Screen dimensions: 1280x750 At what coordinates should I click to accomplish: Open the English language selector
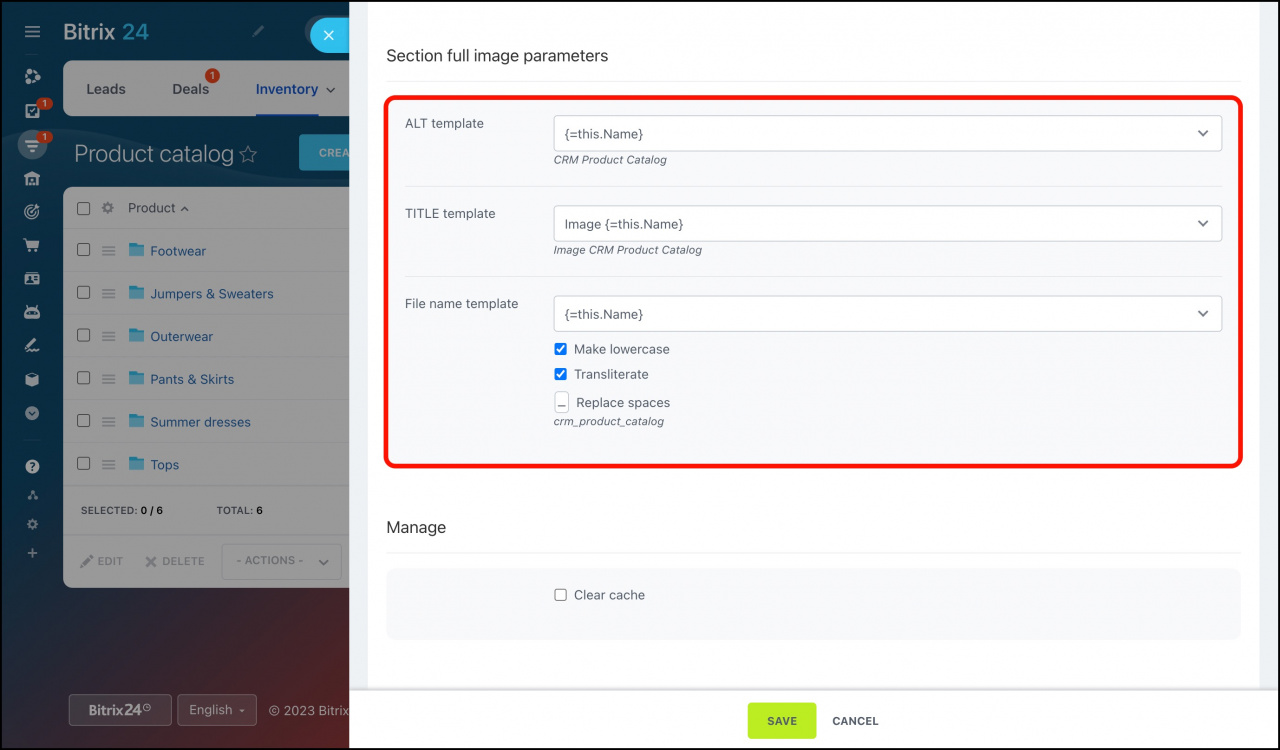click(x=217, y=710)
